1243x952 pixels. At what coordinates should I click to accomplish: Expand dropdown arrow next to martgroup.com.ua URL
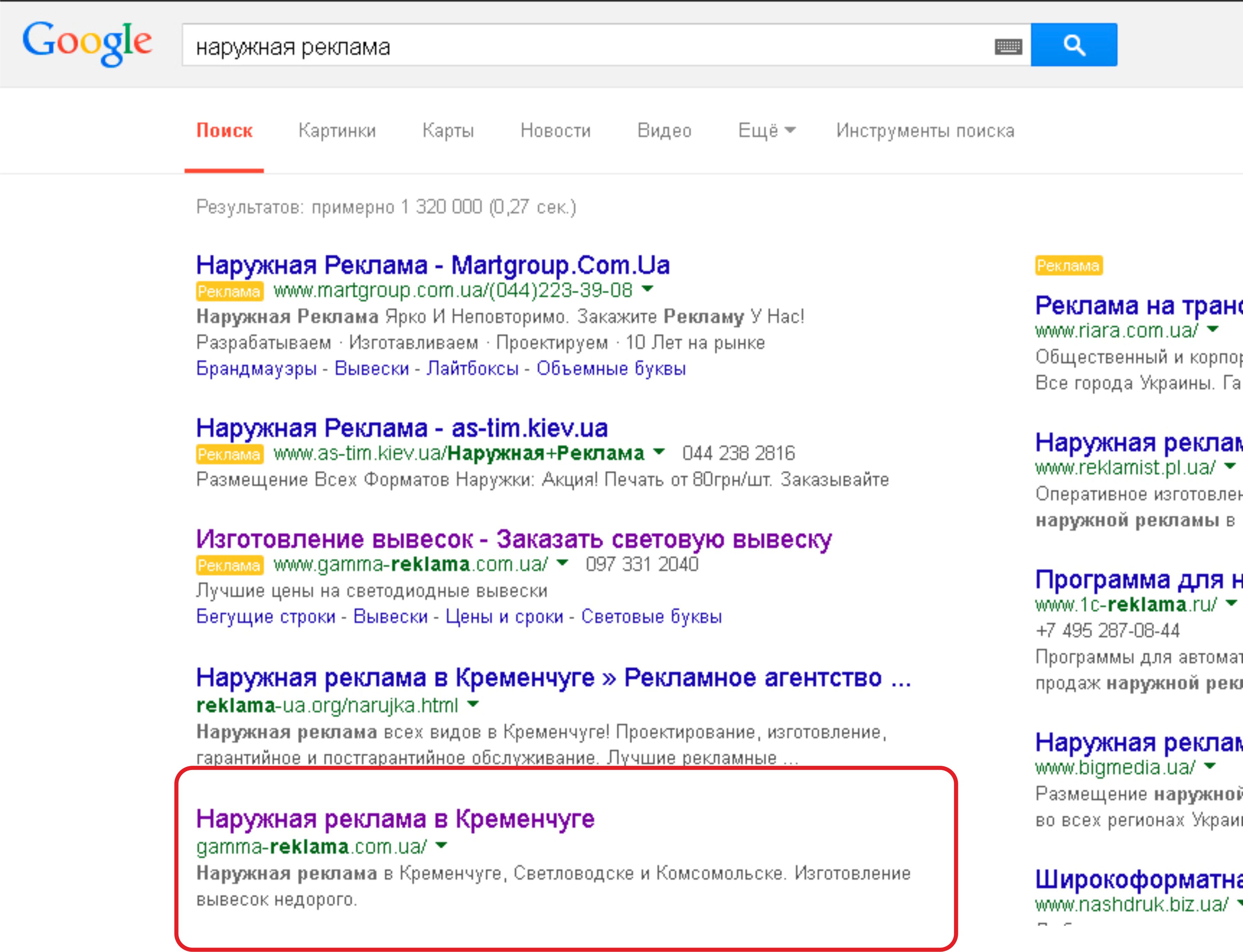coord(647,289)
